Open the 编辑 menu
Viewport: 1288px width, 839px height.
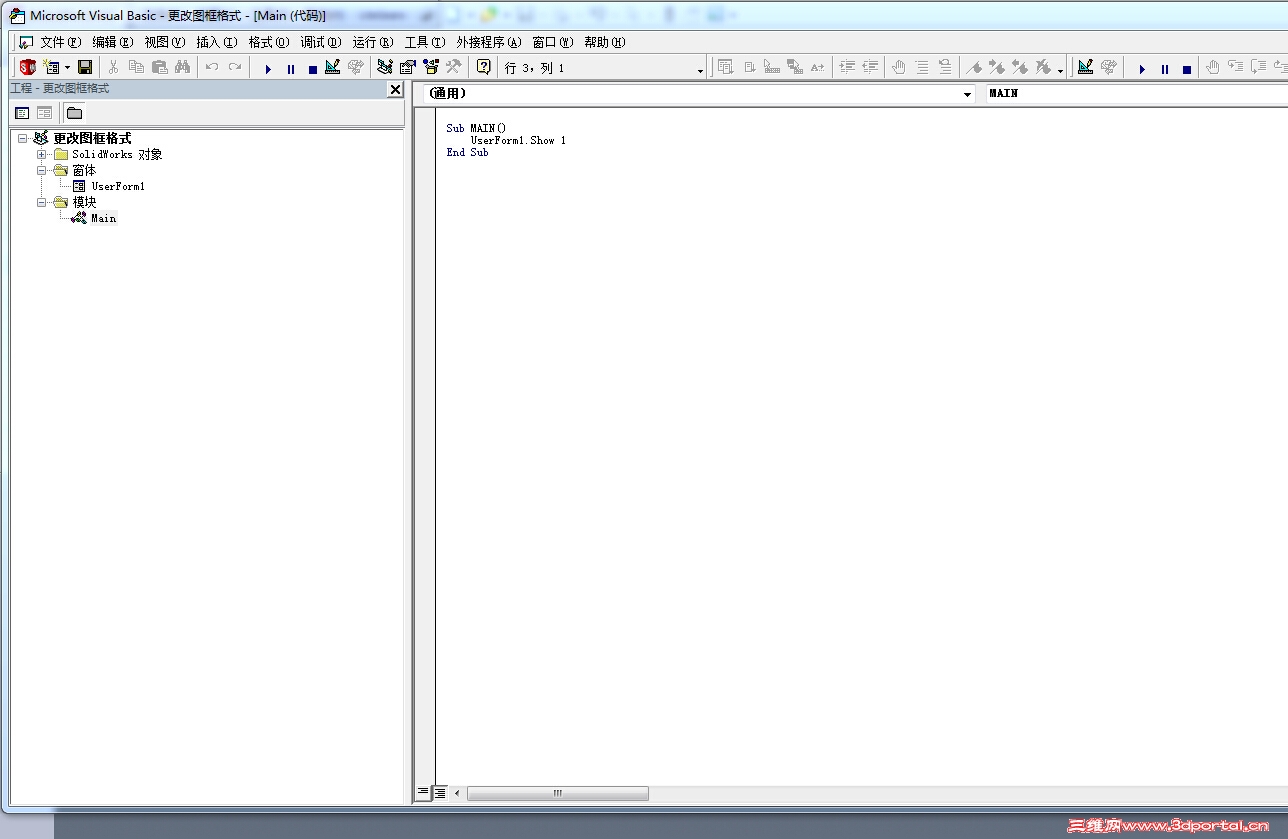tap(113, 42)
